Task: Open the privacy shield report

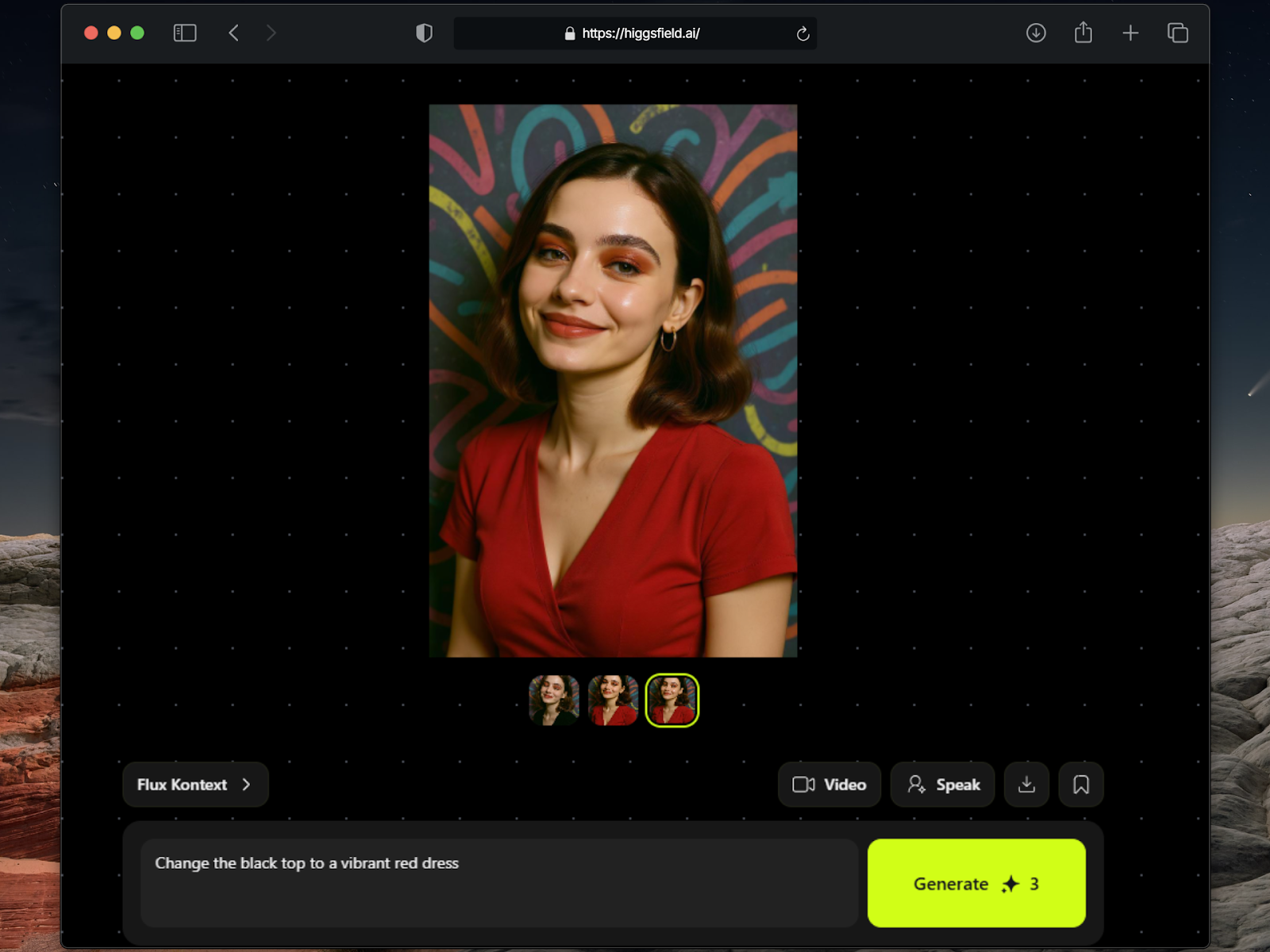Action: click(424, 33)
